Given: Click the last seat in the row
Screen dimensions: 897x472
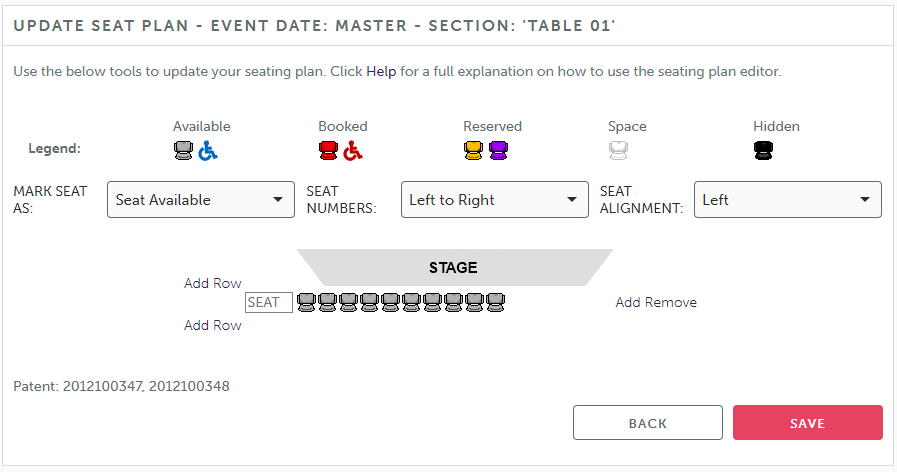Looking at the screenshot, I should coord(495,302).
